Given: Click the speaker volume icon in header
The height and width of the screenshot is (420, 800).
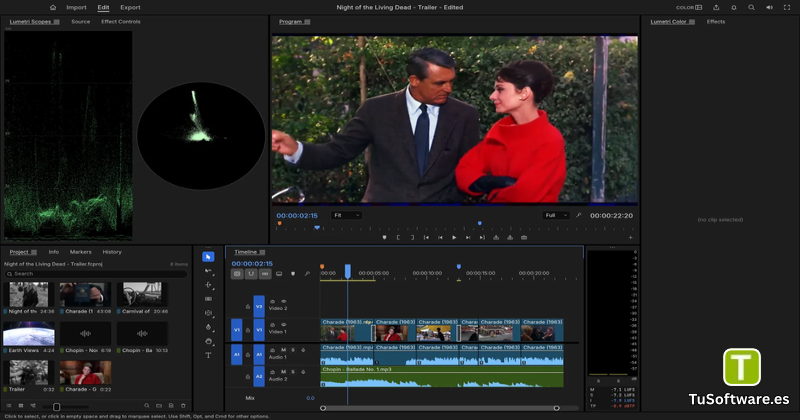Looking at the screenshot, I should pos(769,7).
